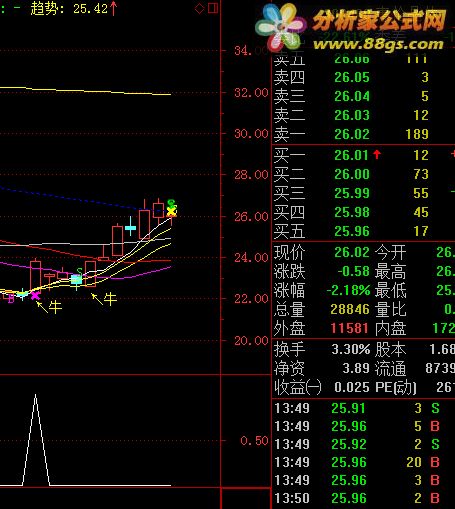
Task: Select the 卖一 26.02 ask row
Action: pos(363,134)
